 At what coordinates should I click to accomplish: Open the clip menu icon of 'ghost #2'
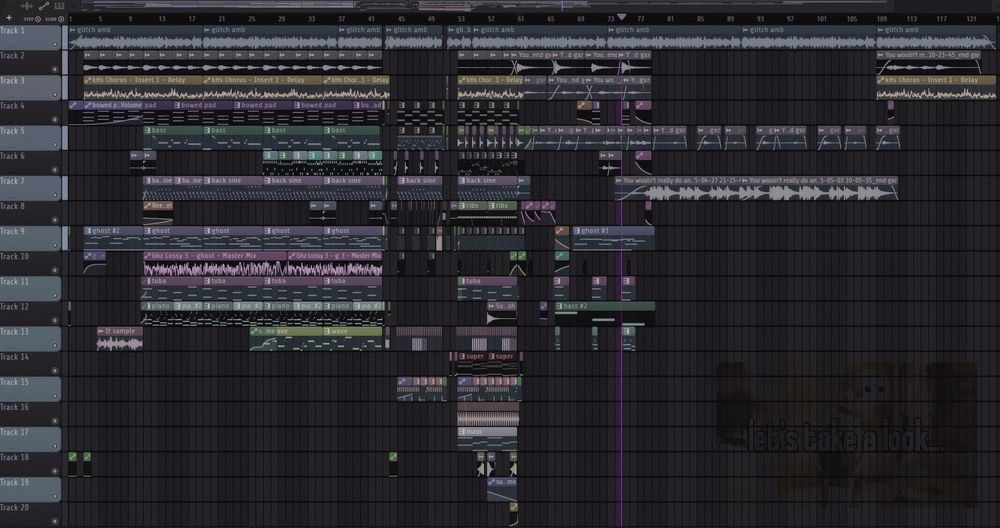[88, 231]
